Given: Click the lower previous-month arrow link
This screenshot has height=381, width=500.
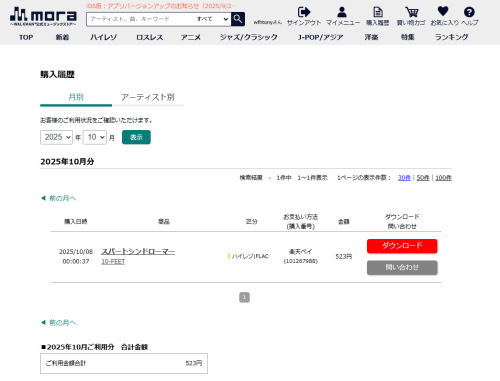Looking at the screenshot, I should coord(58,323).
